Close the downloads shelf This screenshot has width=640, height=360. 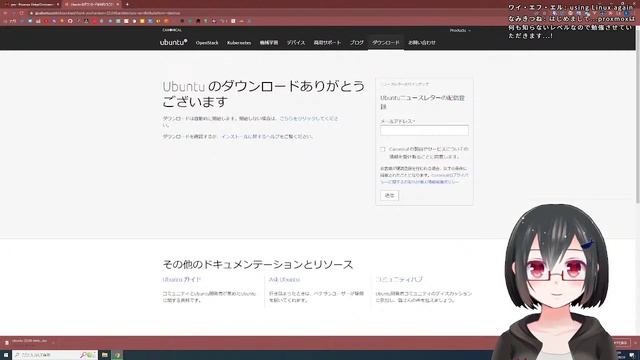[x=635, y=342]
